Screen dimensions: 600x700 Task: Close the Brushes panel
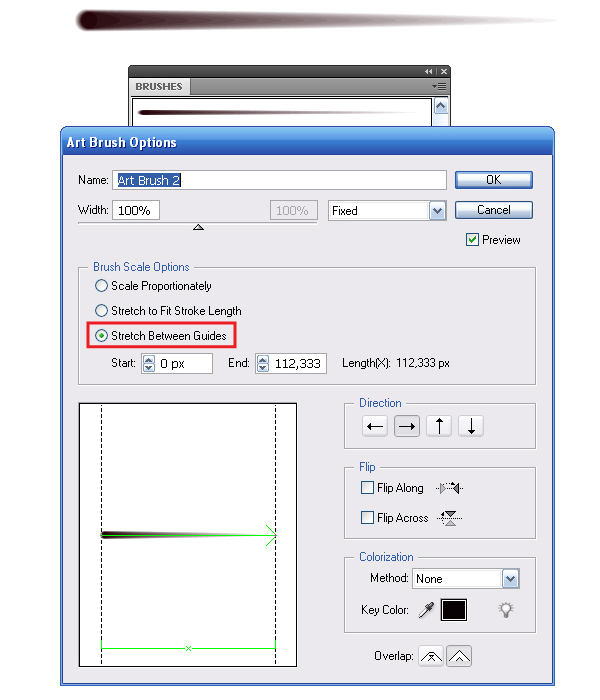[444, 71]
